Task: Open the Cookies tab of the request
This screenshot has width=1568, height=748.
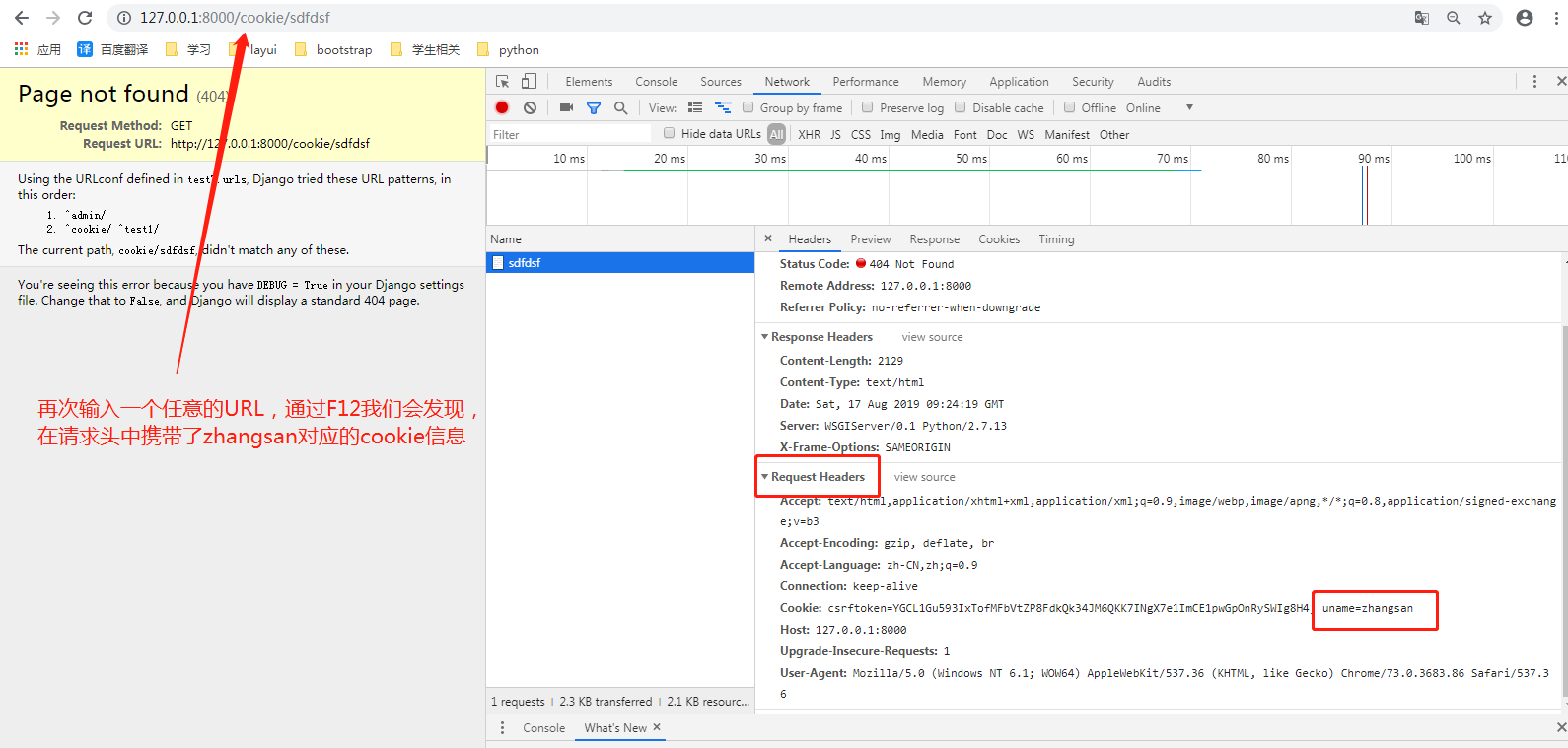Action: [999, 239]
